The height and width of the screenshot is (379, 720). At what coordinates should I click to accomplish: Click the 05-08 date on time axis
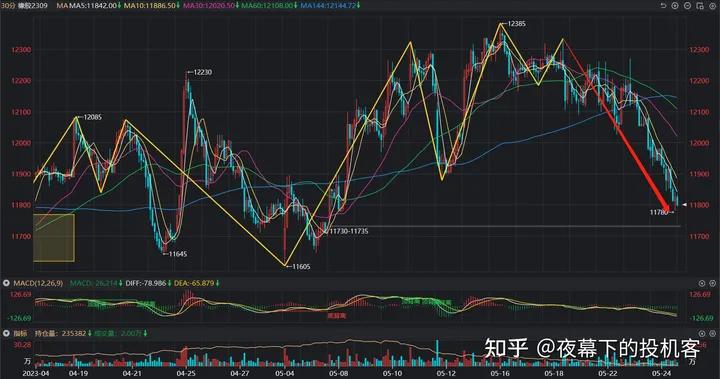point(338,373)
